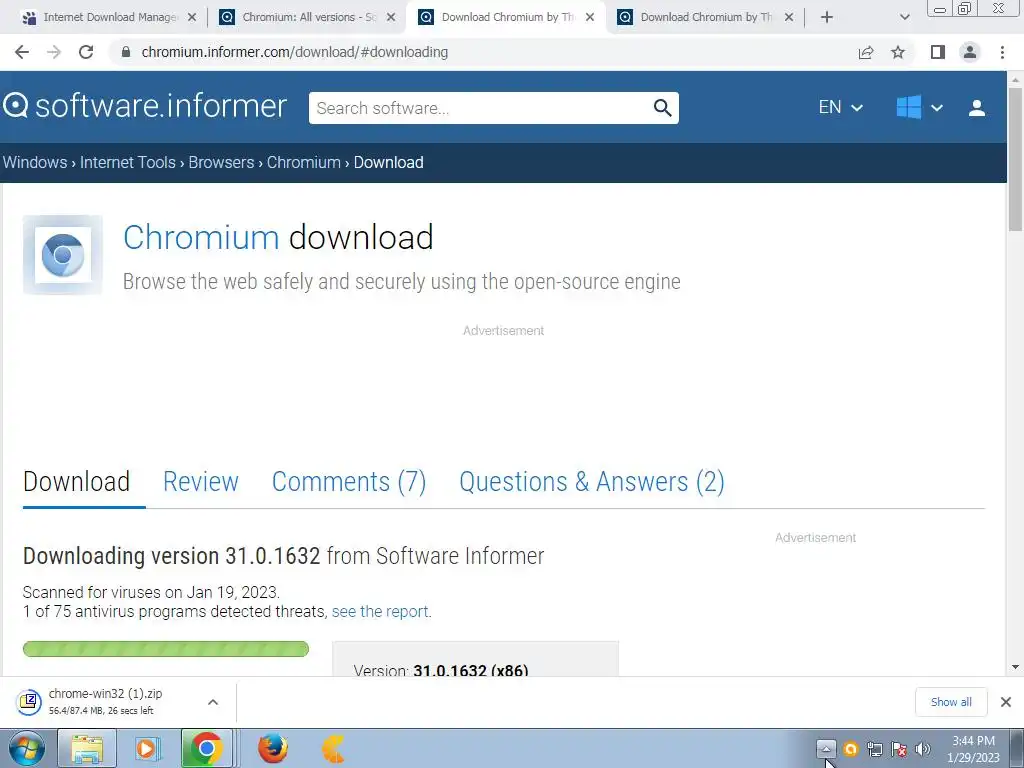Click the padlock icon in the address bar
The image size is (1024, 768).
click(x=126, y=52)
